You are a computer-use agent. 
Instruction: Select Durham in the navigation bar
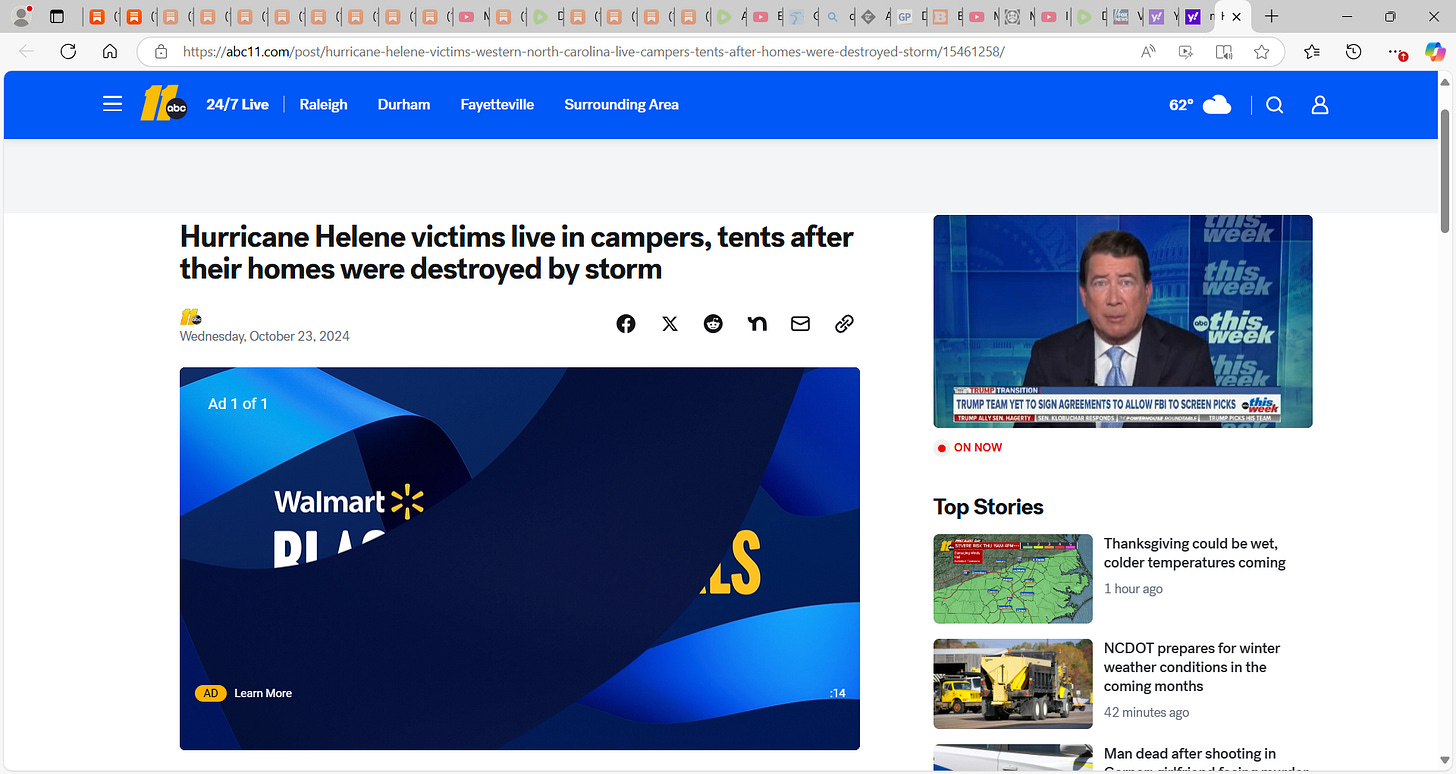[404, 104]
